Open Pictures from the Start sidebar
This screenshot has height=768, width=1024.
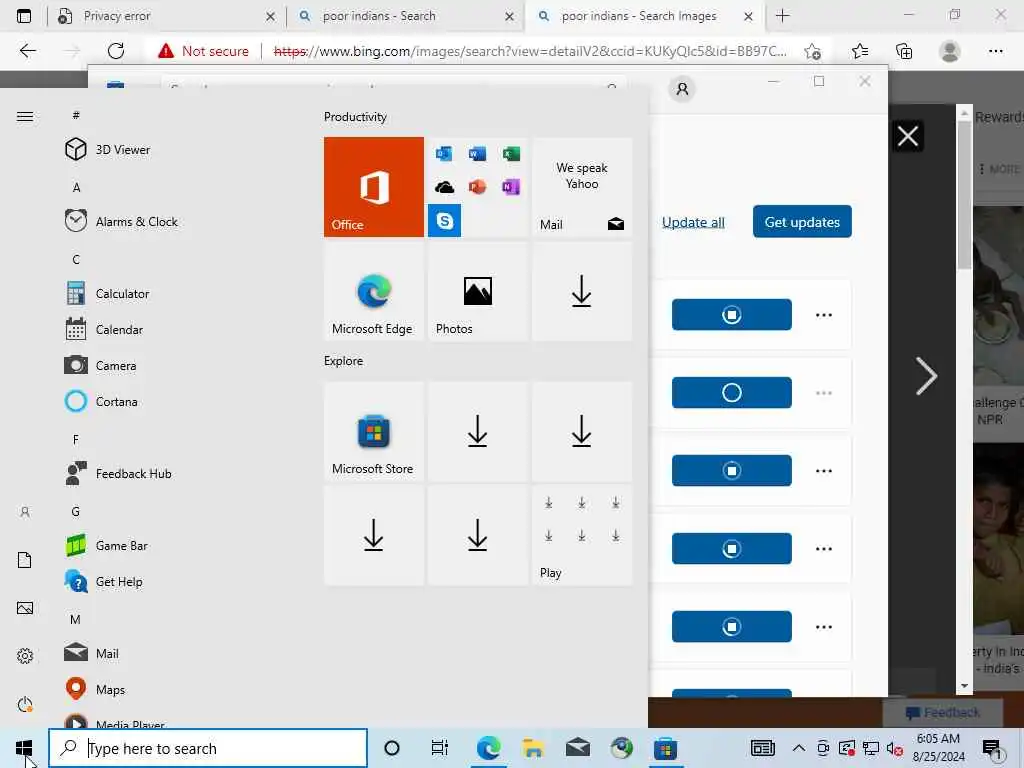tap(25, 608)
